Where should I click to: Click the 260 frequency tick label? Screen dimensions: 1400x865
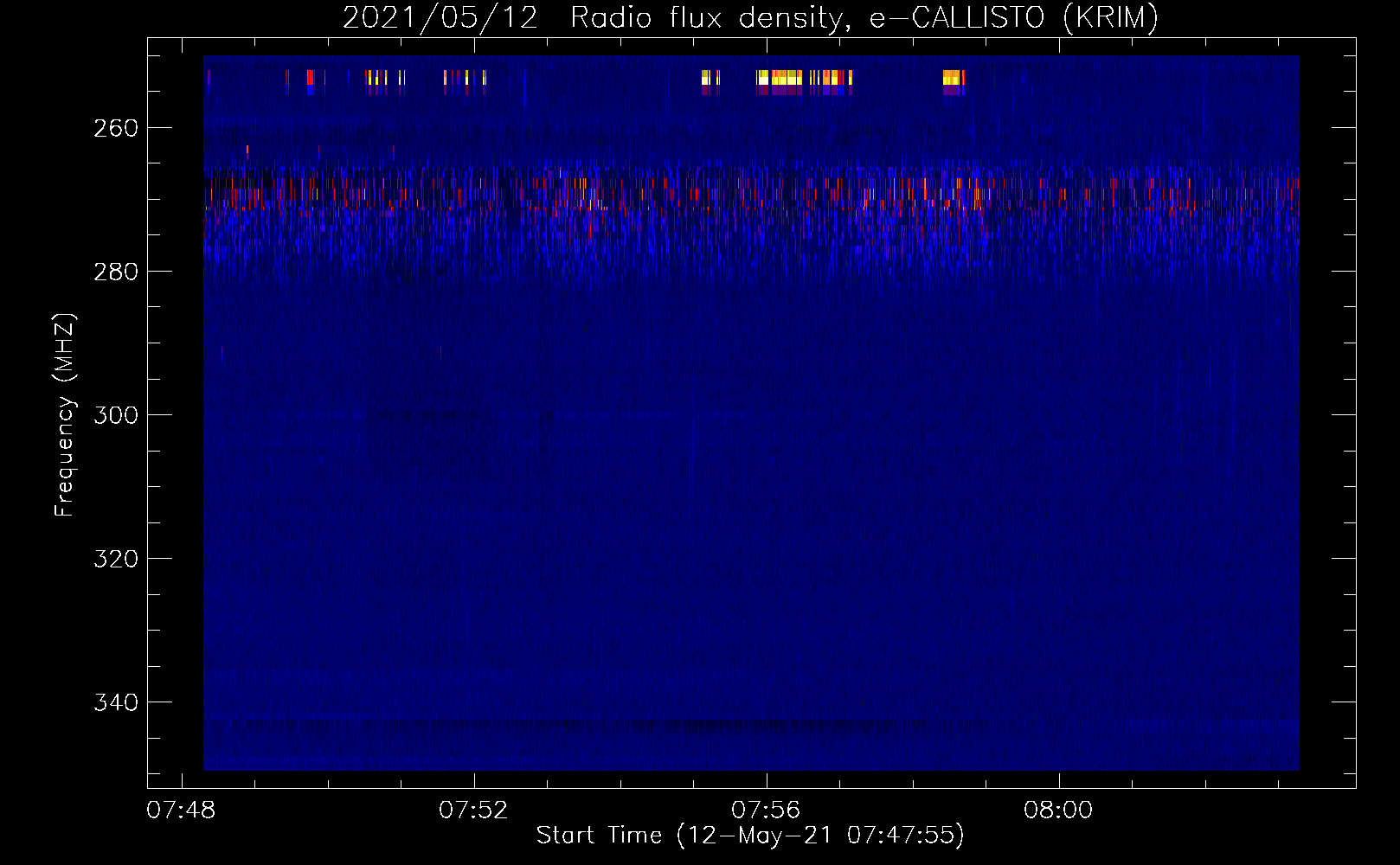click(116, 128)
